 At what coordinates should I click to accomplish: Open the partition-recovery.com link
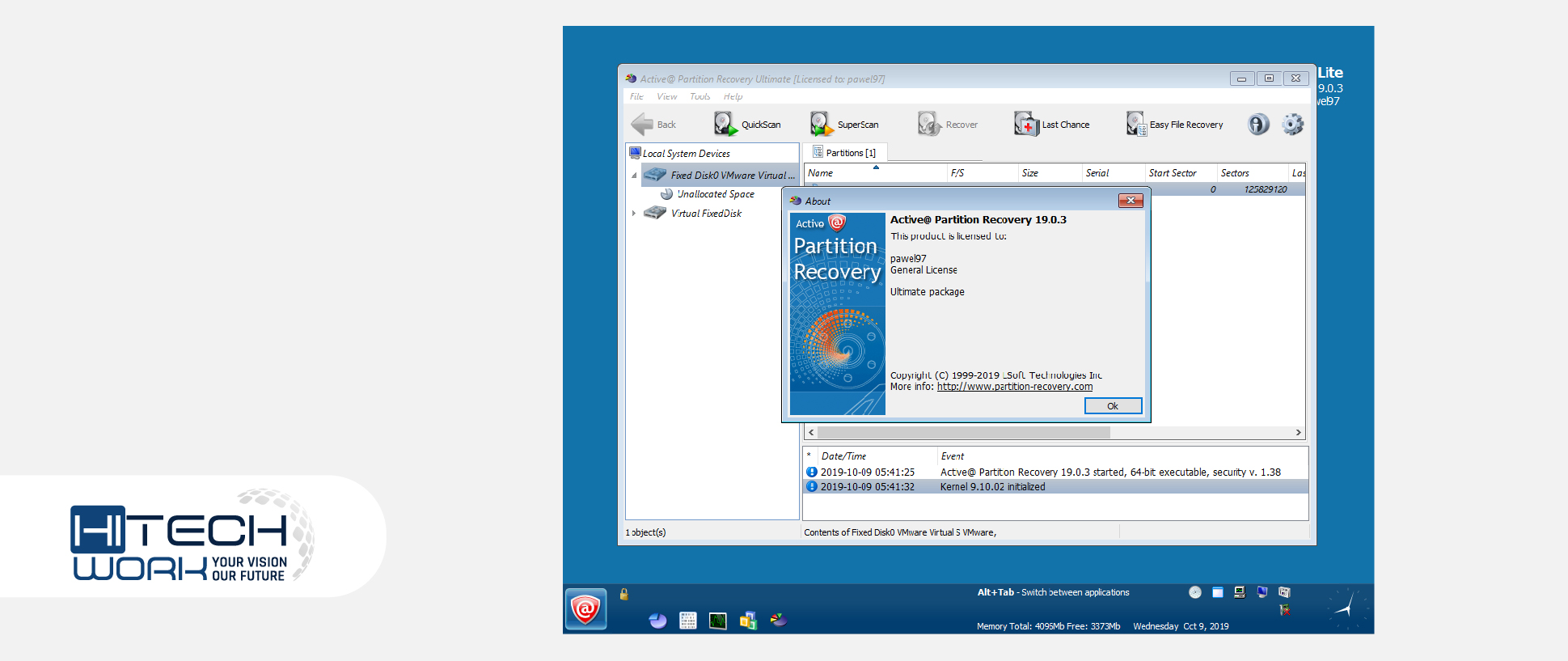click(x=1015, y=387)
